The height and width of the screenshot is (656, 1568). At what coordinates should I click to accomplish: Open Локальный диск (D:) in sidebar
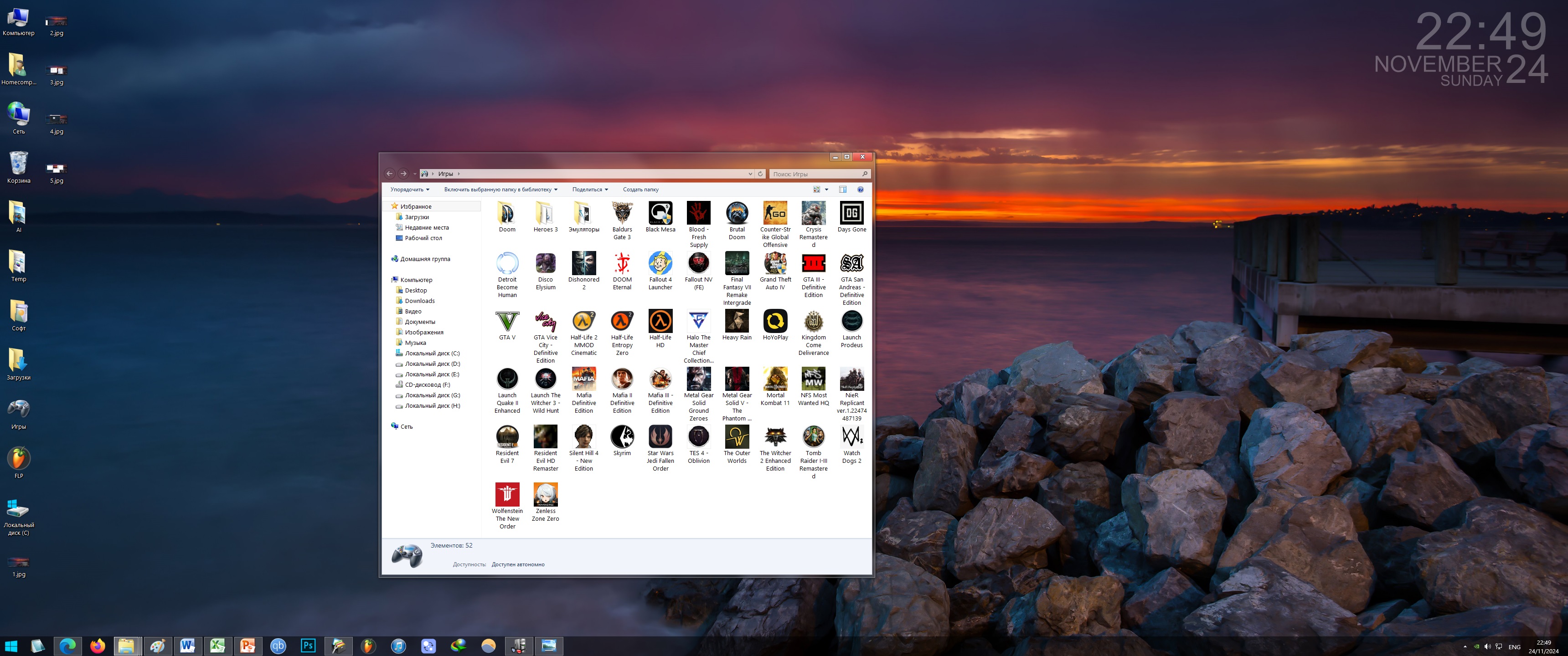point(432,364)
